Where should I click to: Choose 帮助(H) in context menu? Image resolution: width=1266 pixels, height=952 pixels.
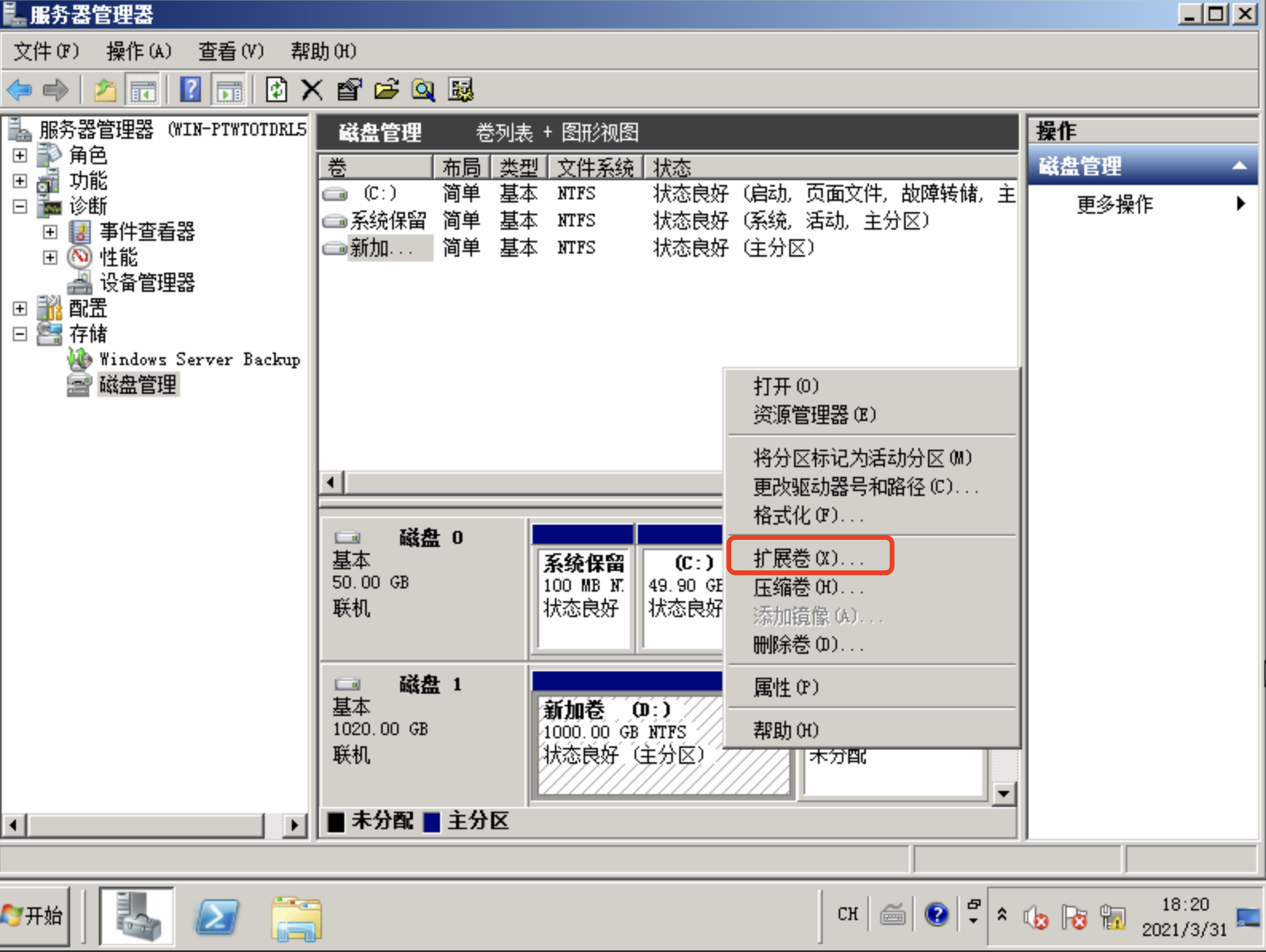pyautogui.click(x=873, y=730)
